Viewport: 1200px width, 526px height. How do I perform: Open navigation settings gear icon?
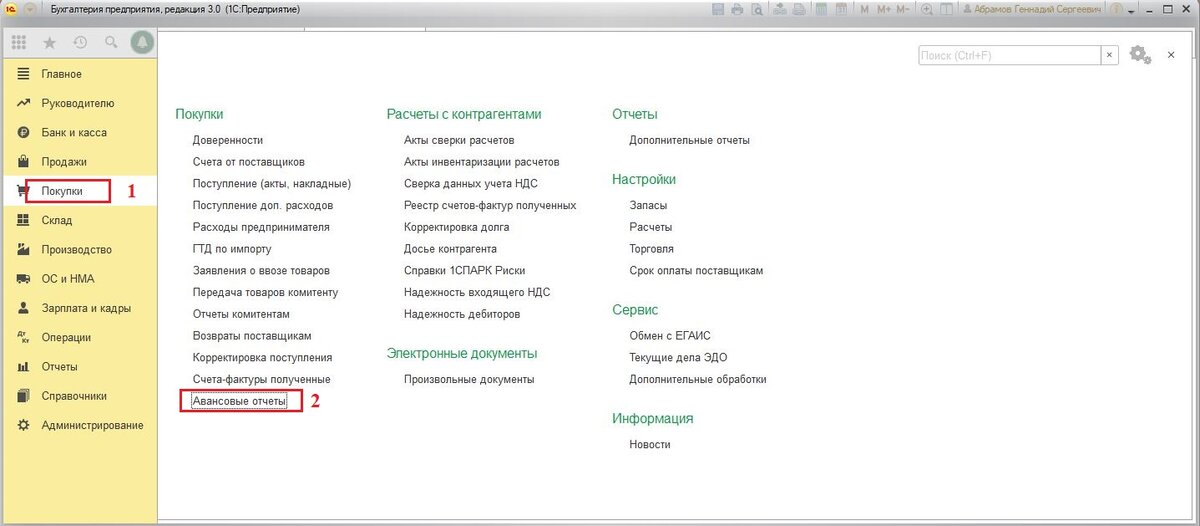pos(1140,55)
